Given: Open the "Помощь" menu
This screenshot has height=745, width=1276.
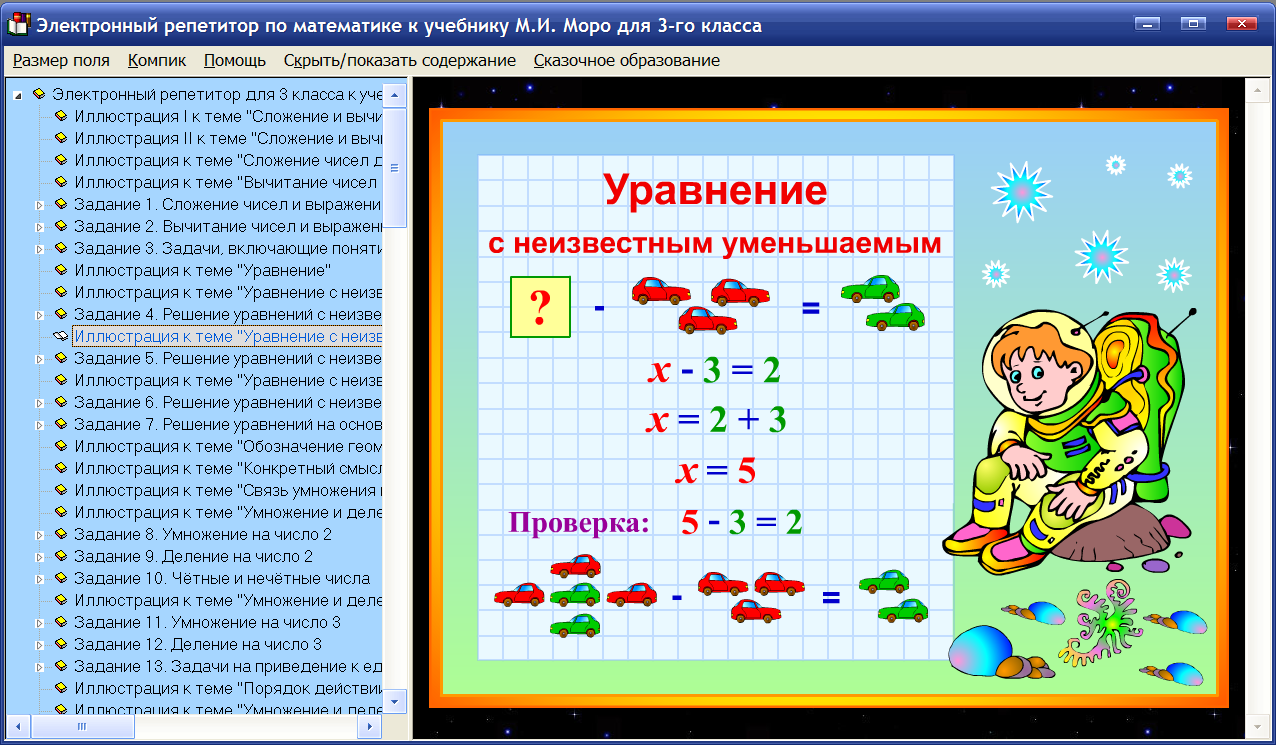Looking at the screenshot, I should [233, 60].
